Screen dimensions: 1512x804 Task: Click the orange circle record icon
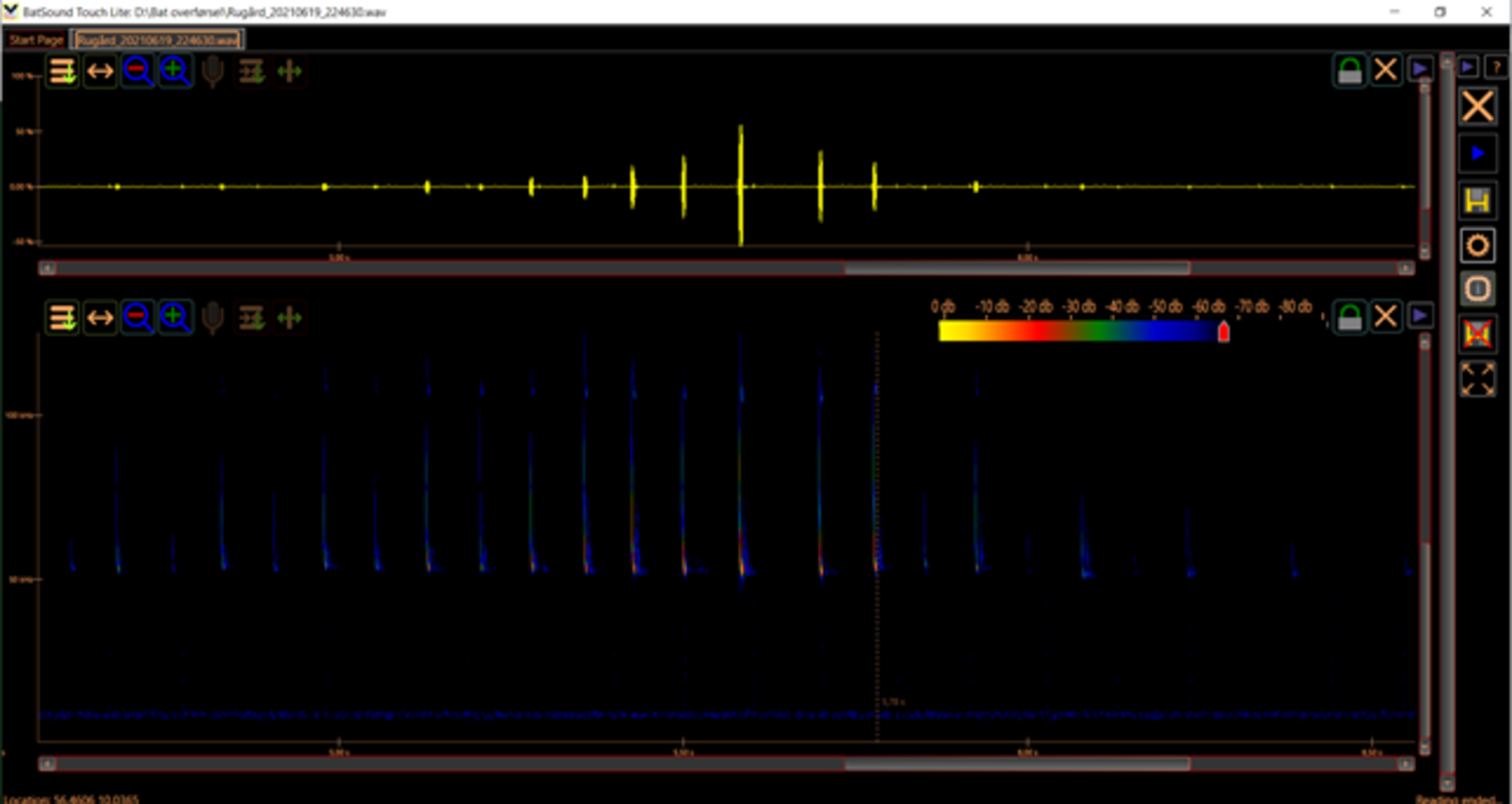click(1477, 245)
